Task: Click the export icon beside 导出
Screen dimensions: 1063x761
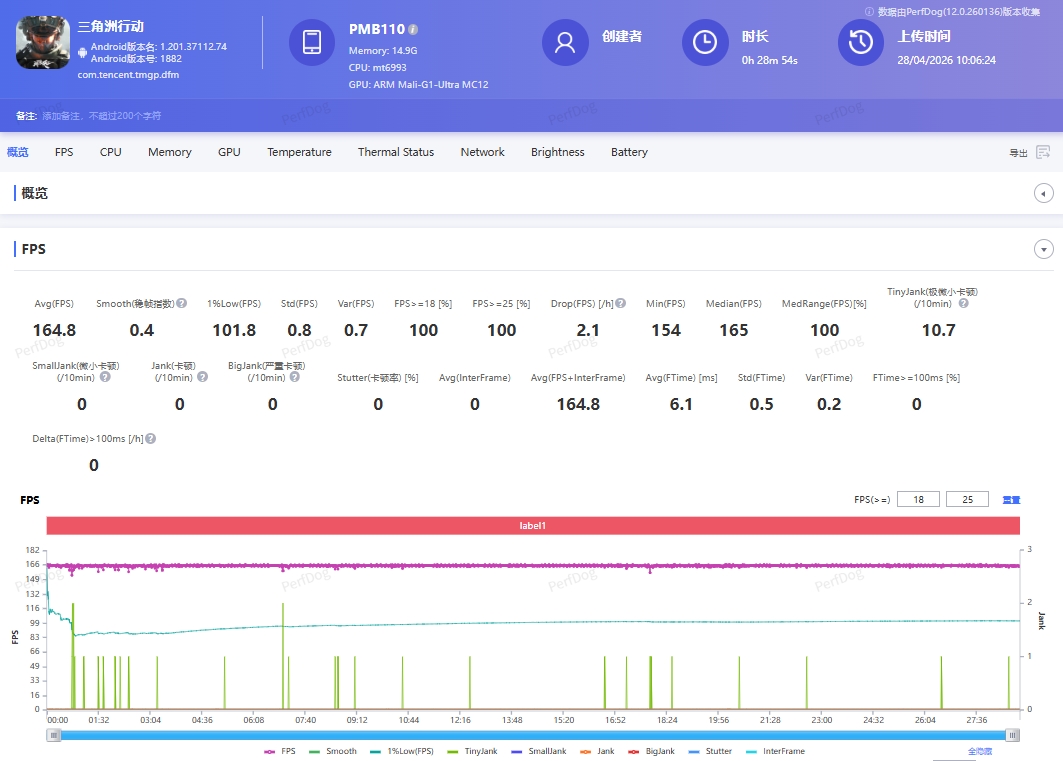Action: pyautogui.click(x=1043, y=153)
